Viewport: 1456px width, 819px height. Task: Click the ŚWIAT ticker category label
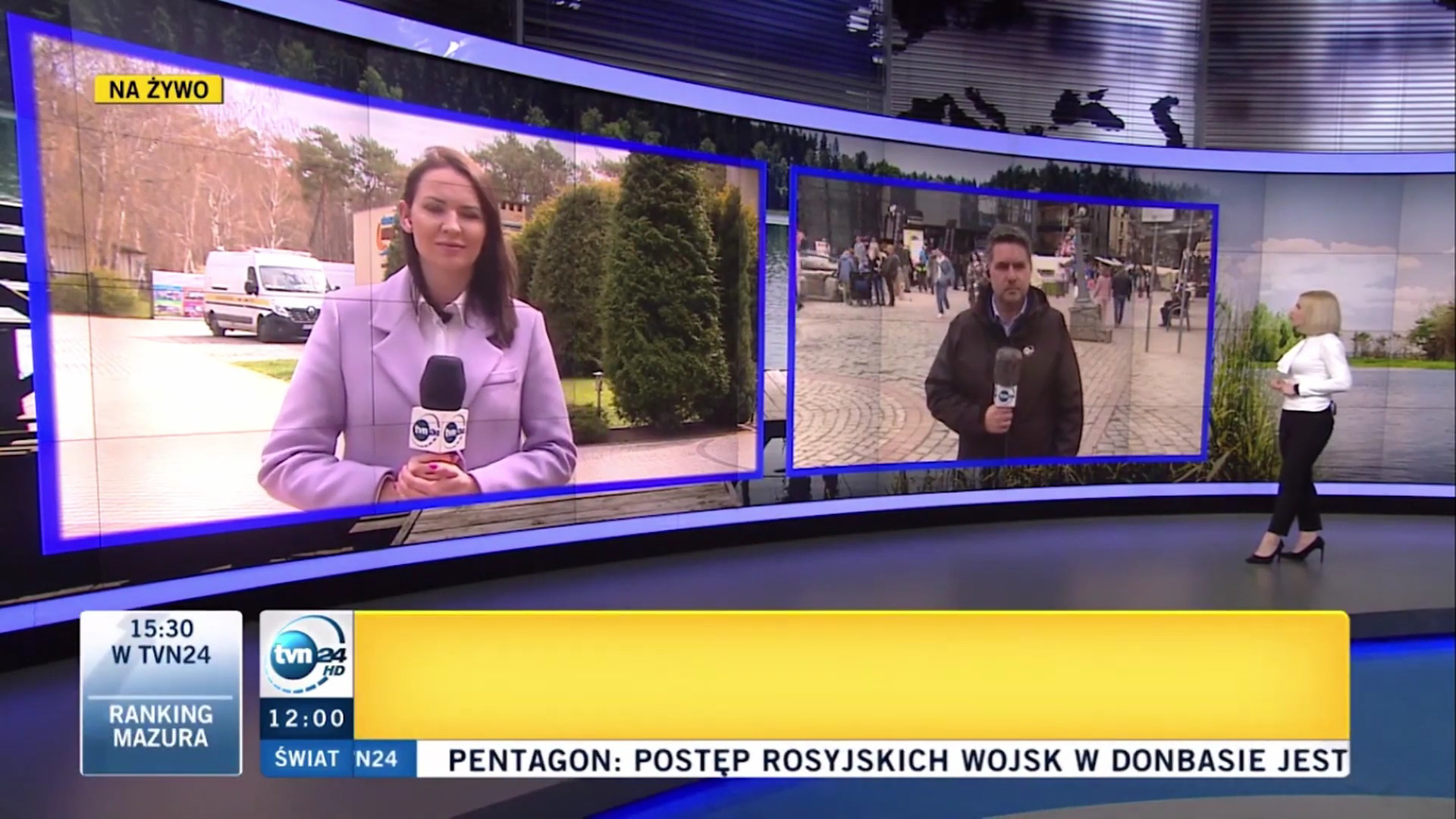click(x=307, y=758)
